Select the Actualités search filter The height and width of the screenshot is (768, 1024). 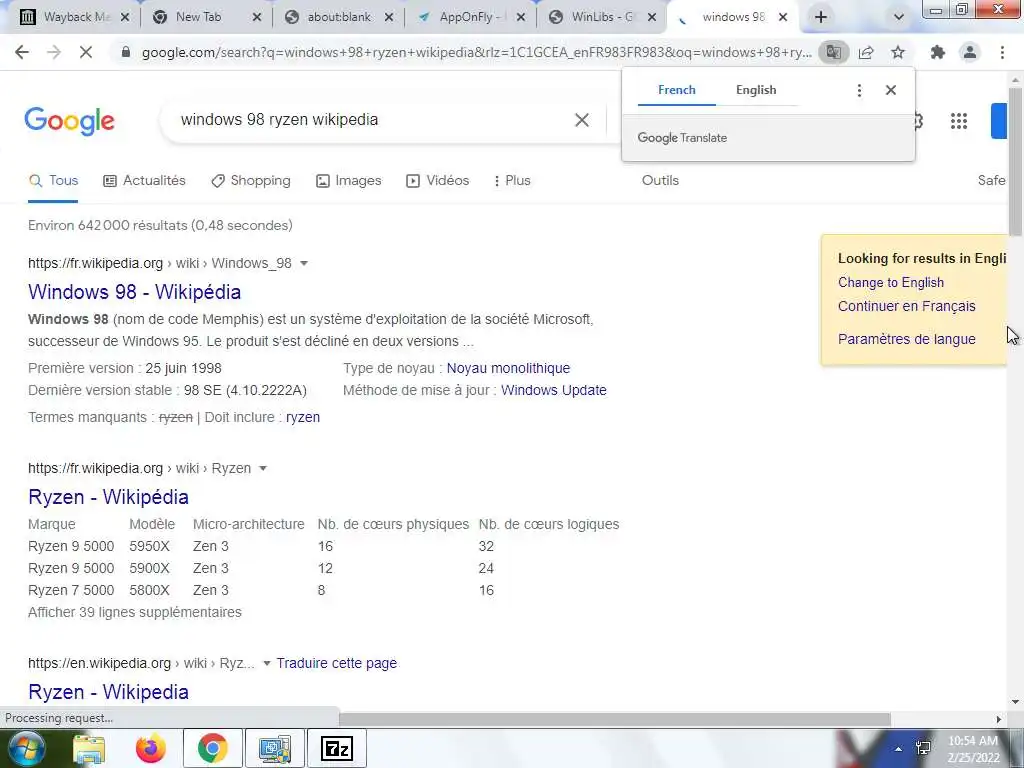(144, 181)
